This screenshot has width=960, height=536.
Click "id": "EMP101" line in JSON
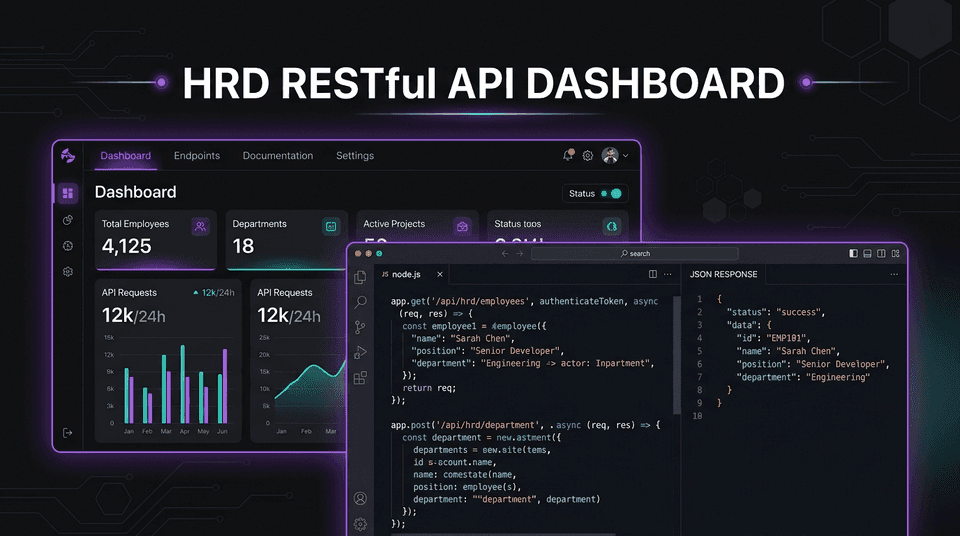773,338
